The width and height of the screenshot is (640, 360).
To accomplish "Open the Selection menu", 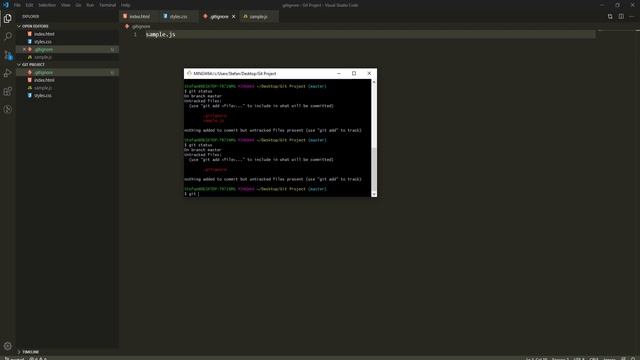I will (47, 5).
